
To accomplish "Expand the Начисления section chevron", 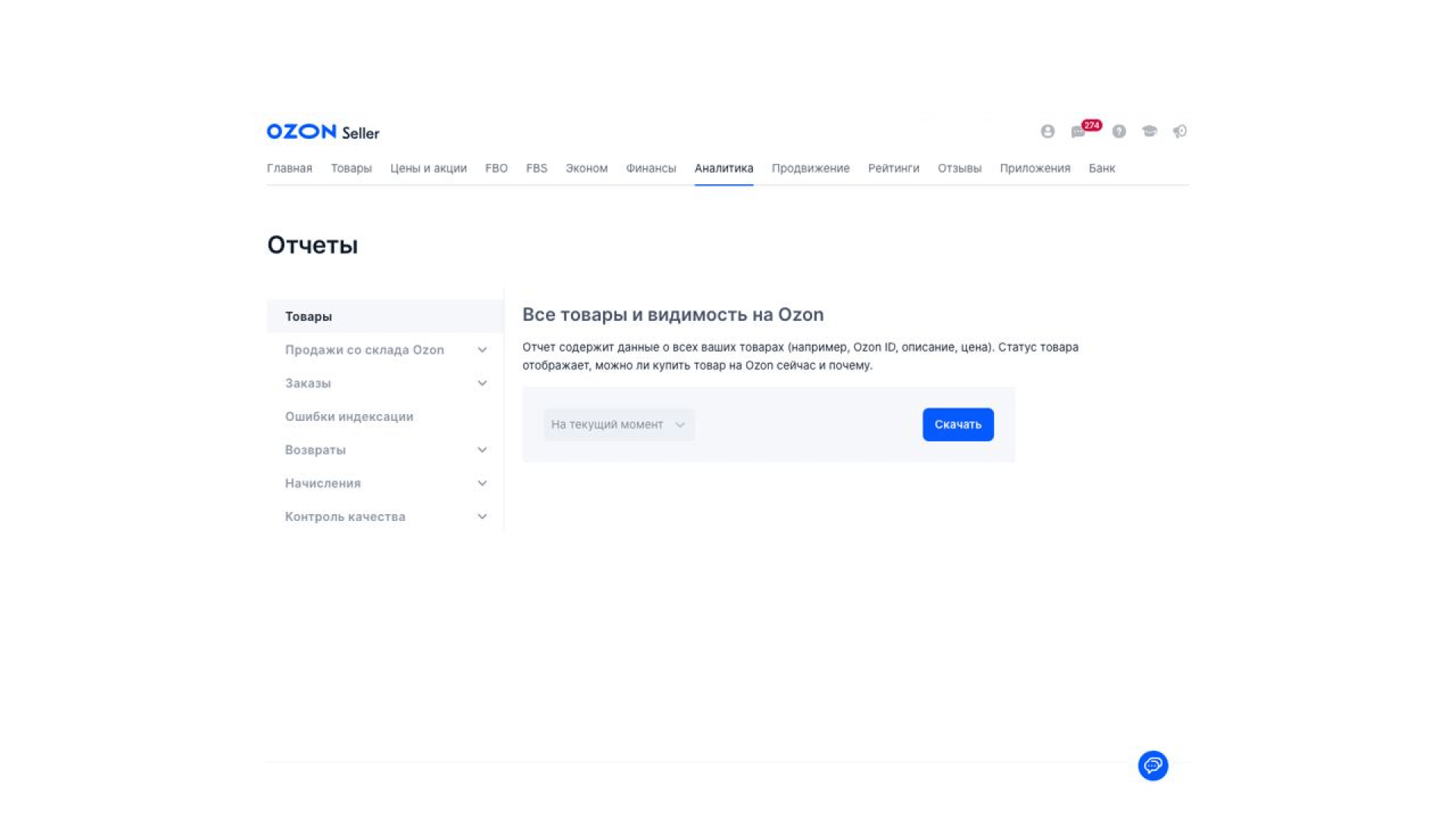I will coord(482,483).
